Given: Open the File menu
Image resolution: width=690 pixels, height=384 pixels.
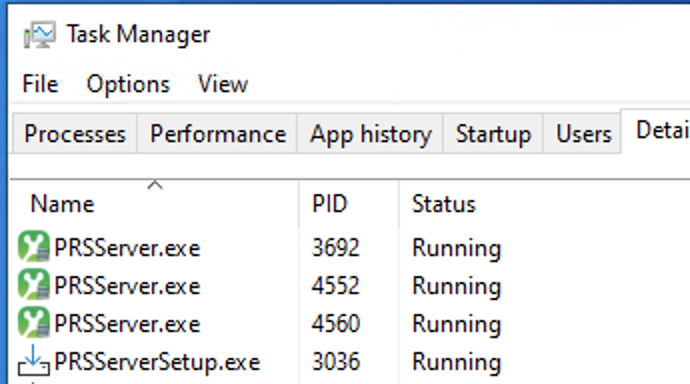Looking at the screenshot, I should 40,84.
